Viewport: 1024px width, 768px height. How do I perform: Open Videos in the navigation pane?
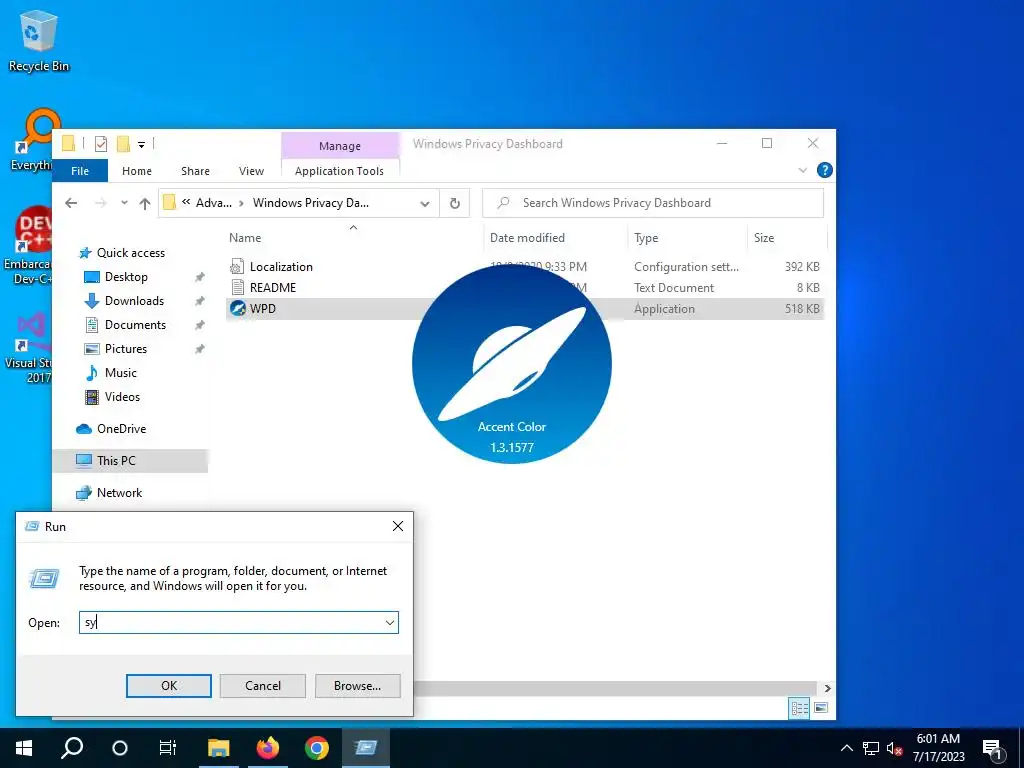(122, 397)
